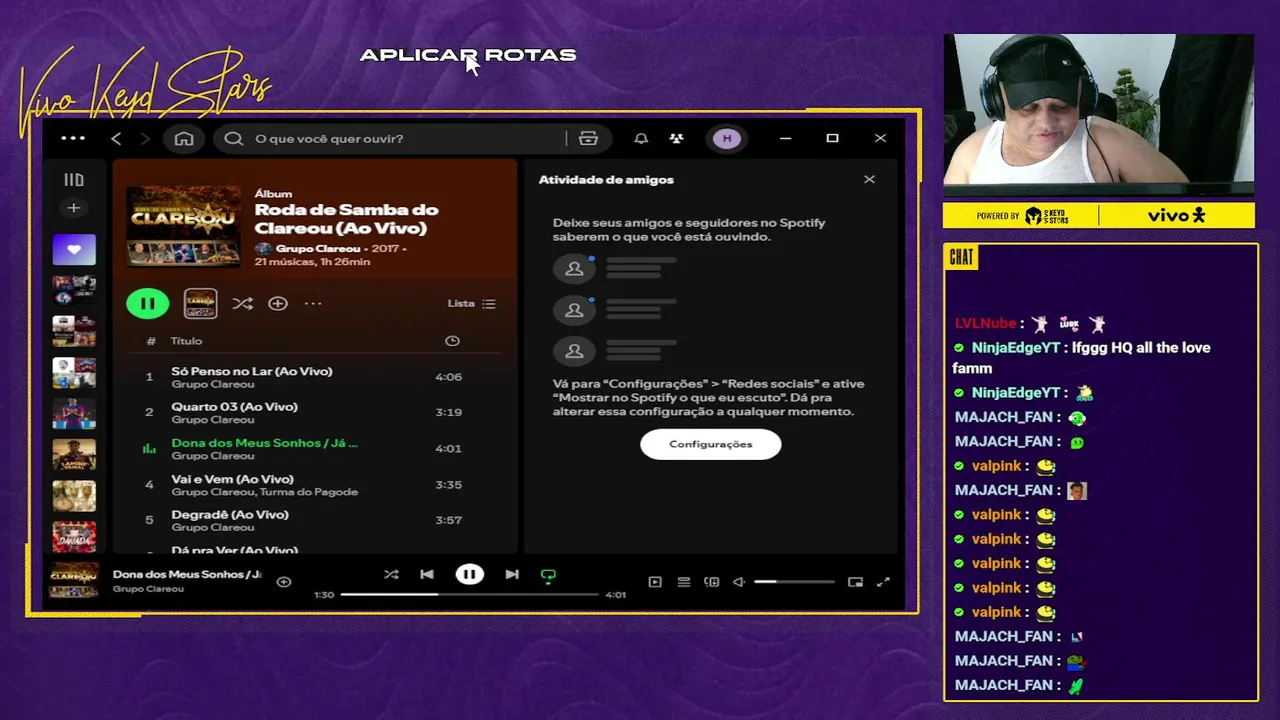
Task: Click the 'Configurações' button
Action: coord(711,444)
